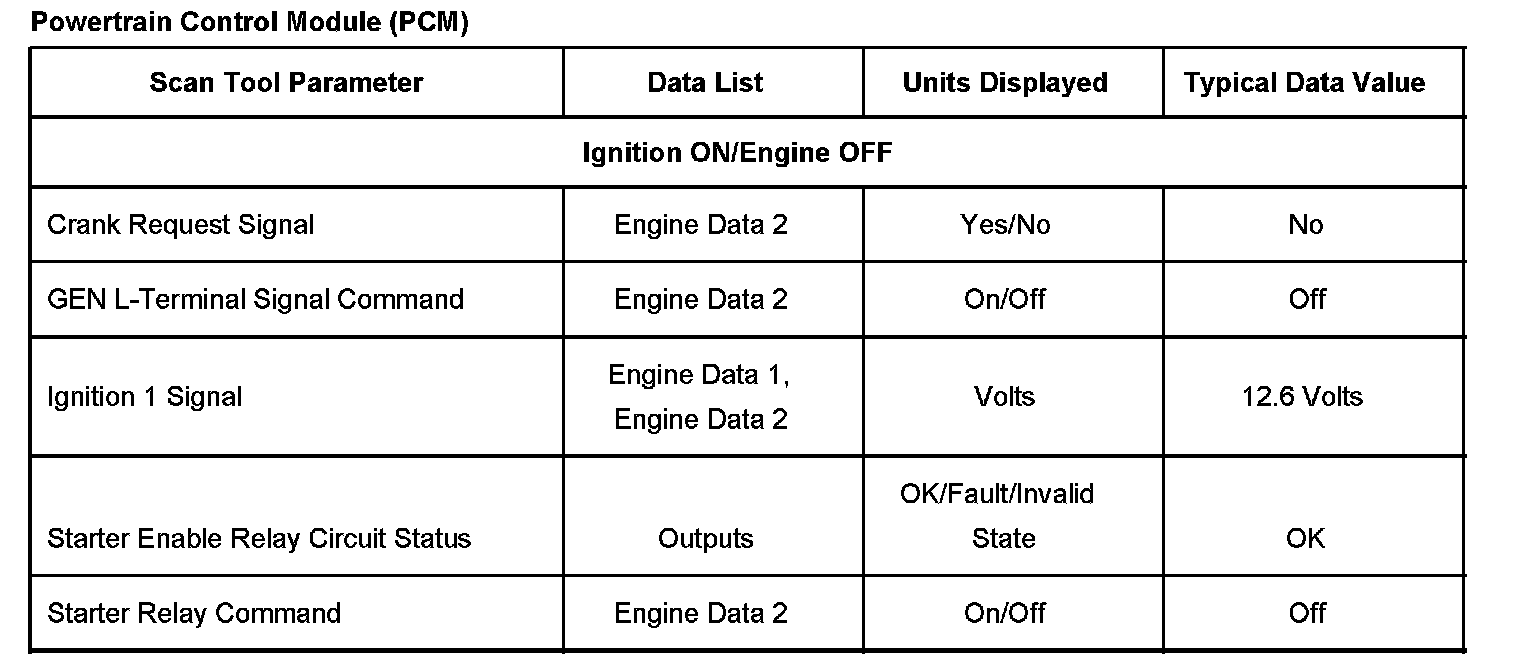Click the typical value No for Crank Request

(x=1305, y=225)
